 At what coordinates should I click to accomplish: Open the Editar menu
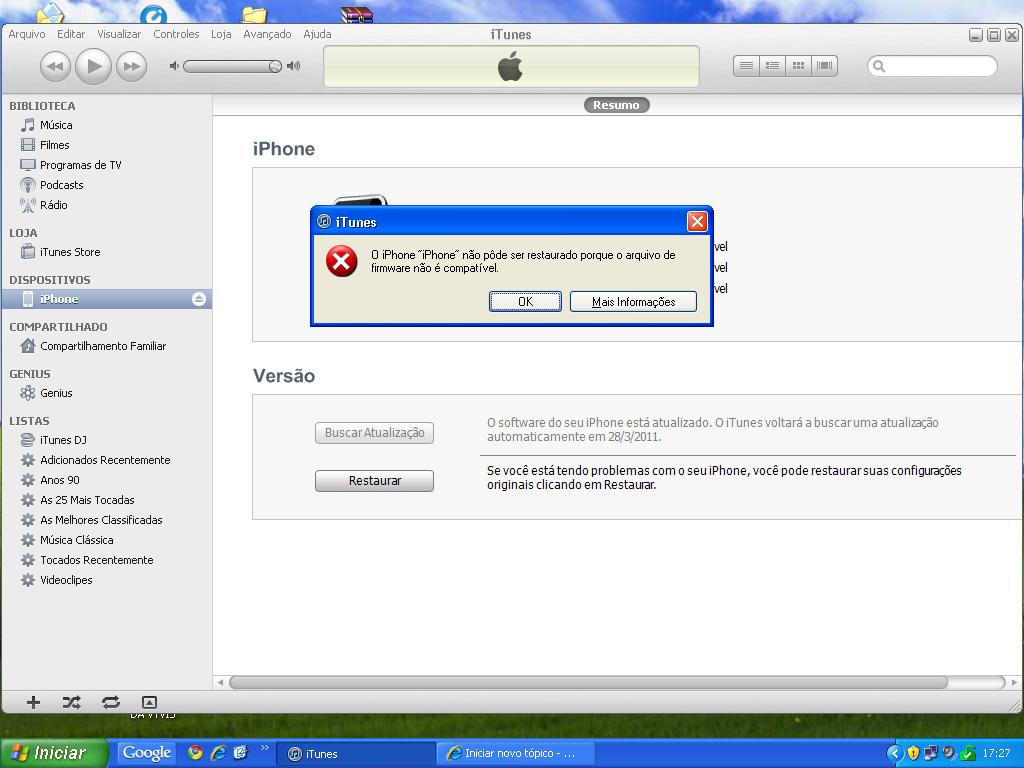tap(71, 34)
